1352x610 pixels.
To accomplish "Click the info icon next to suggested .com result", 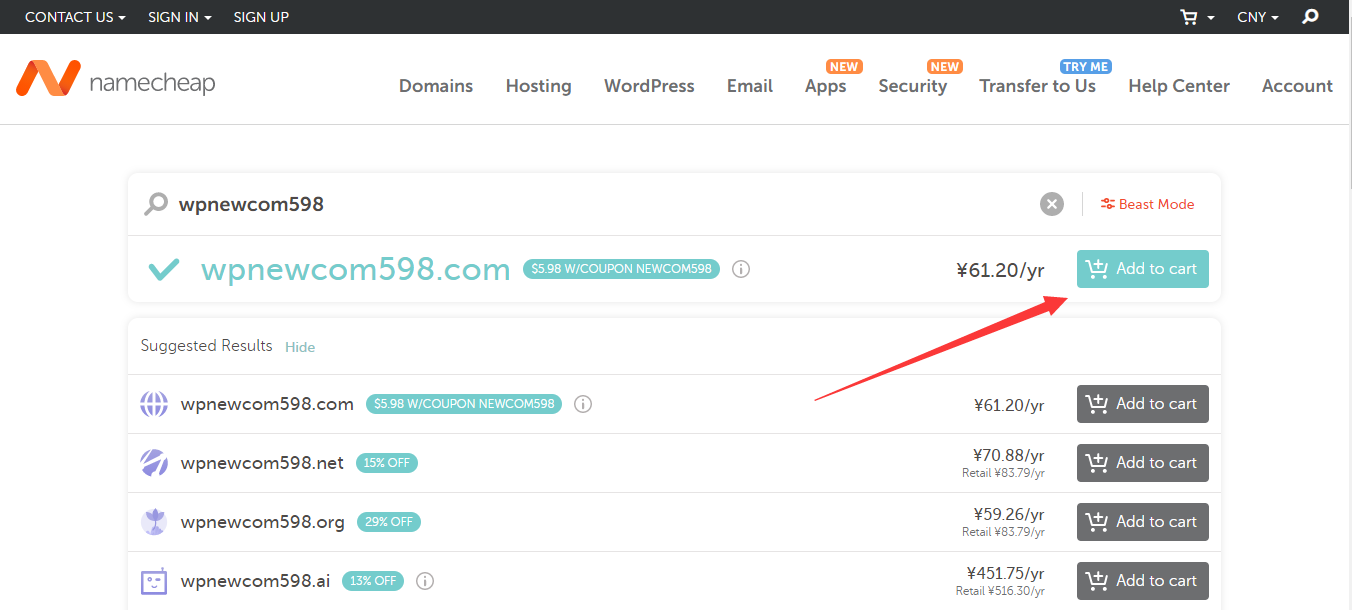I will coord(583,404).
